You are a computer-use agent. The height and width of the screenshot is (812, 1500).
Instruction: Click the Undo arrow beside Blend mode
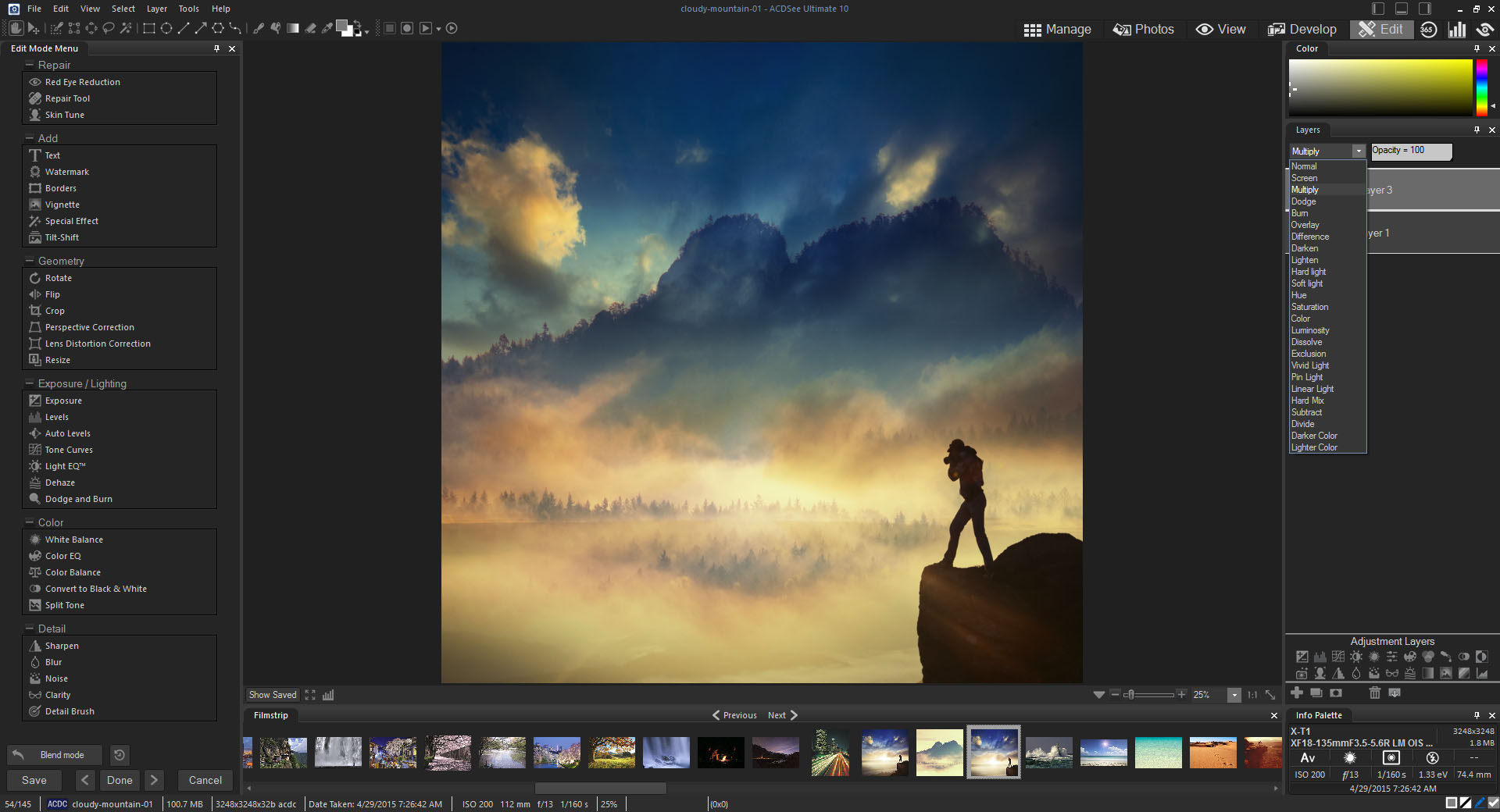click(x=18, y=755)
